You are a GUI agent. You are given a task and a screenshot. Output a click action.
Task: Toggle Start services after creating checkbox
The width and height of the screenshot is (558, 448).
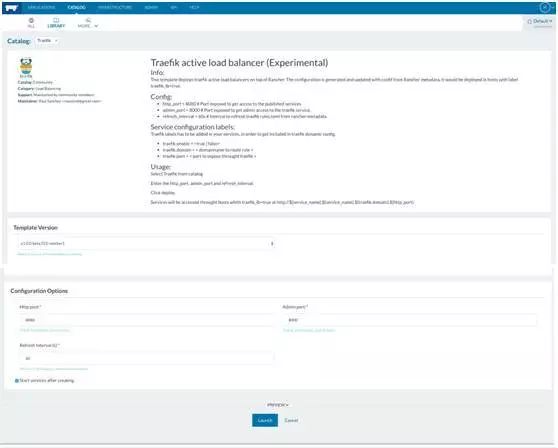pos(16,381)
